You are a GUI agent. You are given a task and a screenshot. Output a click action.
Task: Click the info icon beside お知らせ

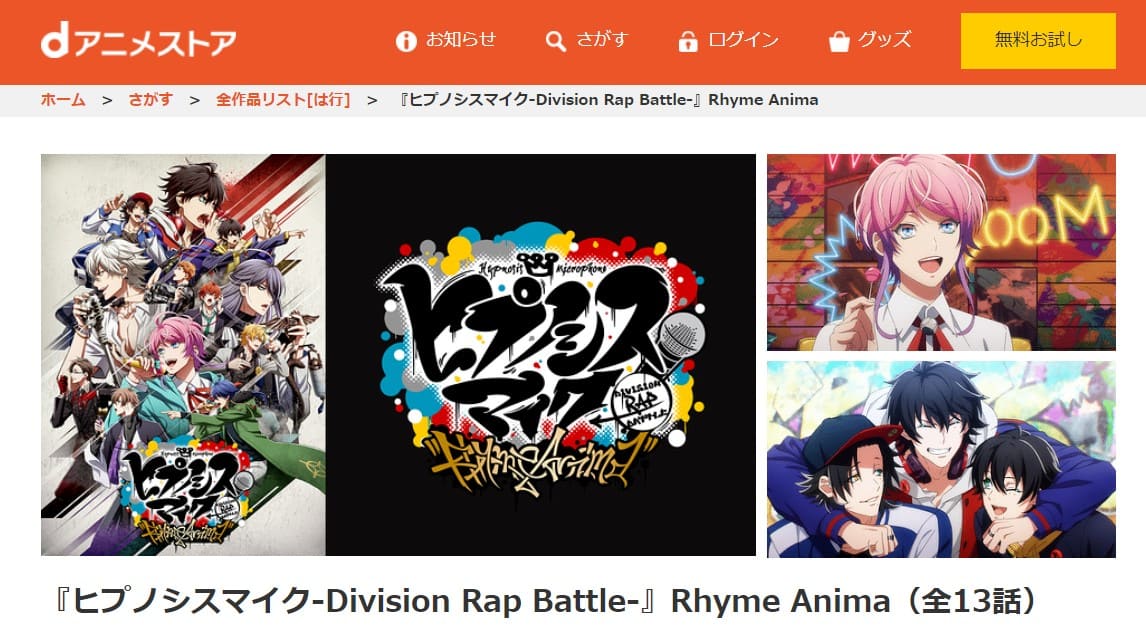tap(406, 41)
